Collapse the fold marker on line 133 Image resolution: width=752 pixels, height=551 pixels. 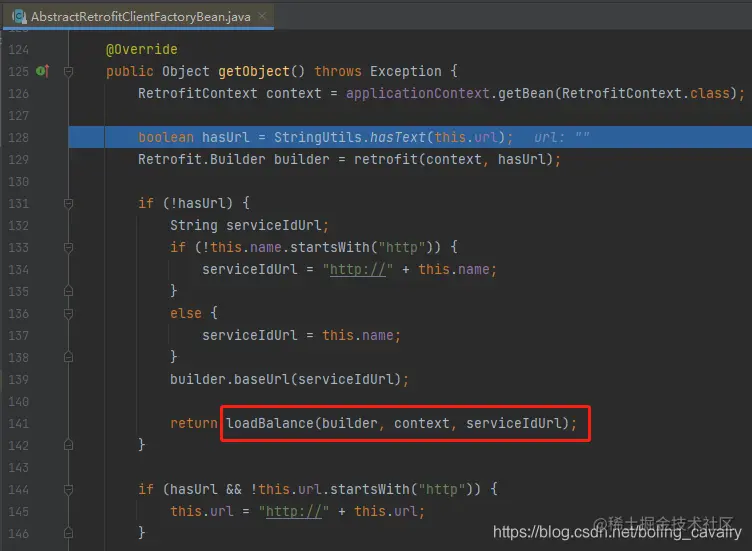coord(69,247)
